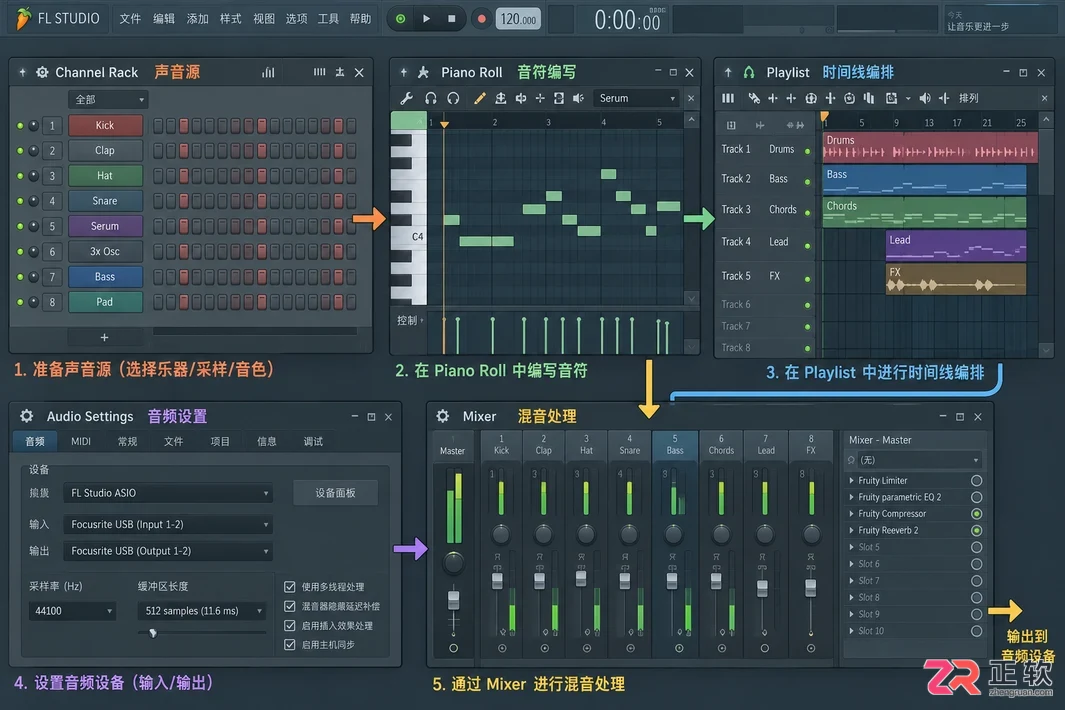The image size is (1065, 710).
Task: Select the Piano Roll pencil draw tool
Action: (480, 99)
